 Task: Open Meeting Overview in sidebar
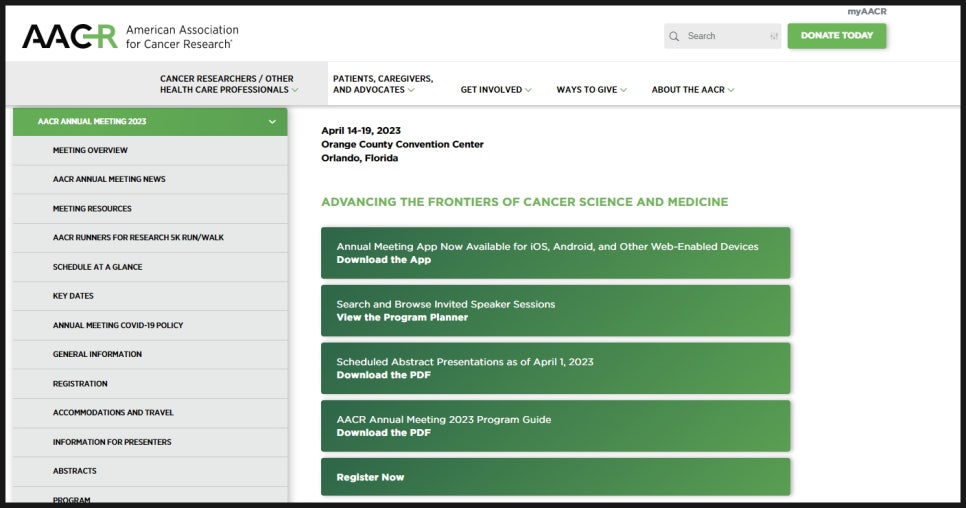tap(150, 150)
